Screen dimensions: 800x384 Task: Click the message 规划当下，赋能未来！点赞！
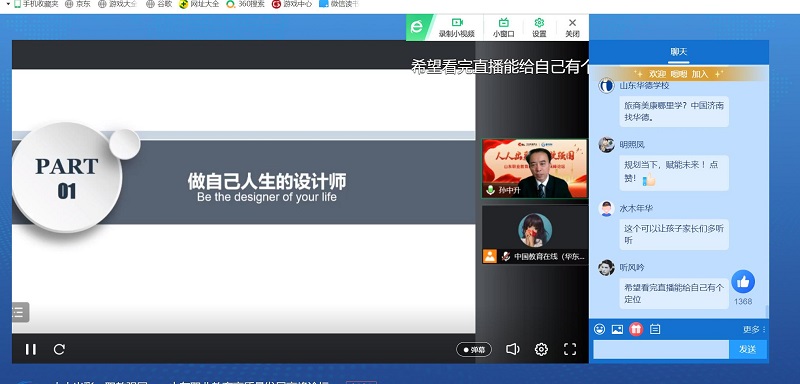point(674,172)
